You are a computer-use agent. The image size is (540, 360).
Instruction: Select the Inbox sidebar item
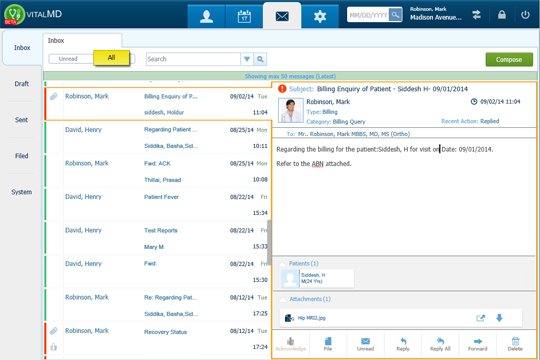pyautogui.click(x=22, y=48)
